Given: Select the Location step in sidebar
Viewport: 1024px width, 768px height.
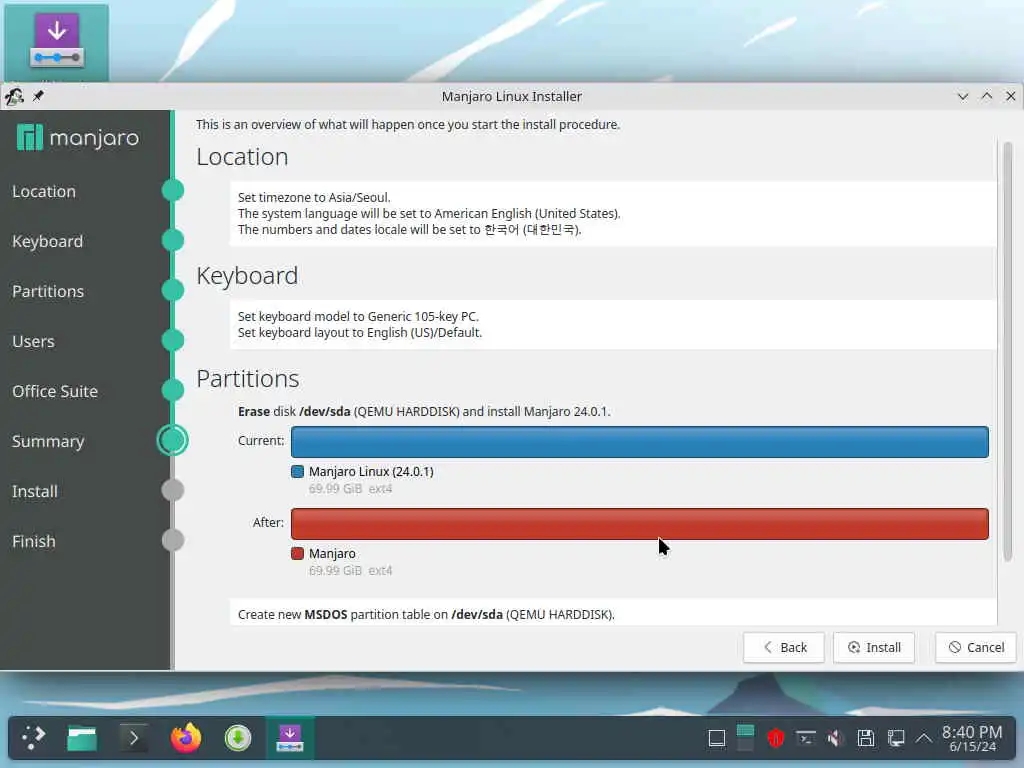Looking at the screenshot, I should (44, 191).
